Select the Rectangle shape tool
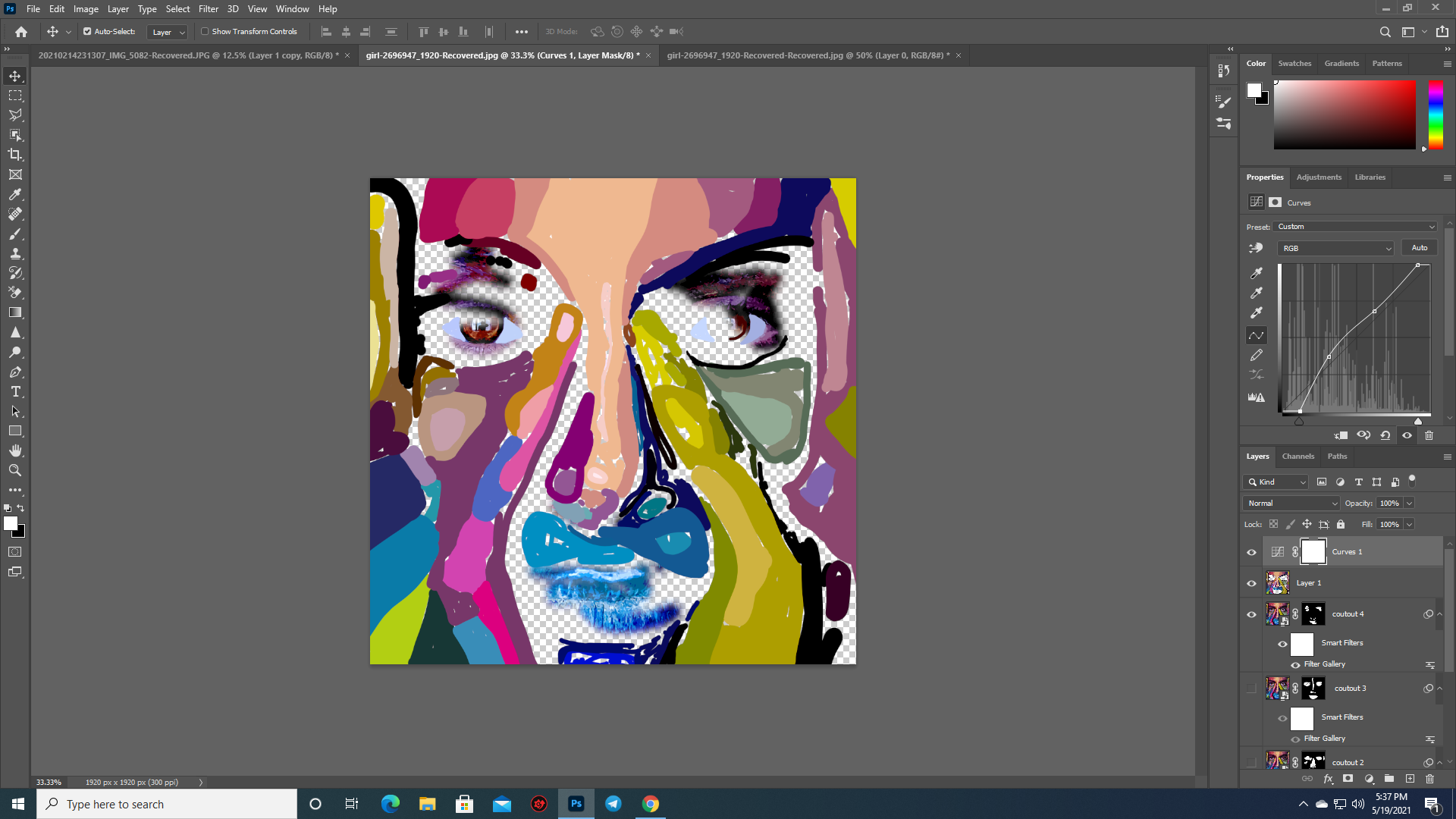Viewport: 1456px width, 819px height. point(15,431)
